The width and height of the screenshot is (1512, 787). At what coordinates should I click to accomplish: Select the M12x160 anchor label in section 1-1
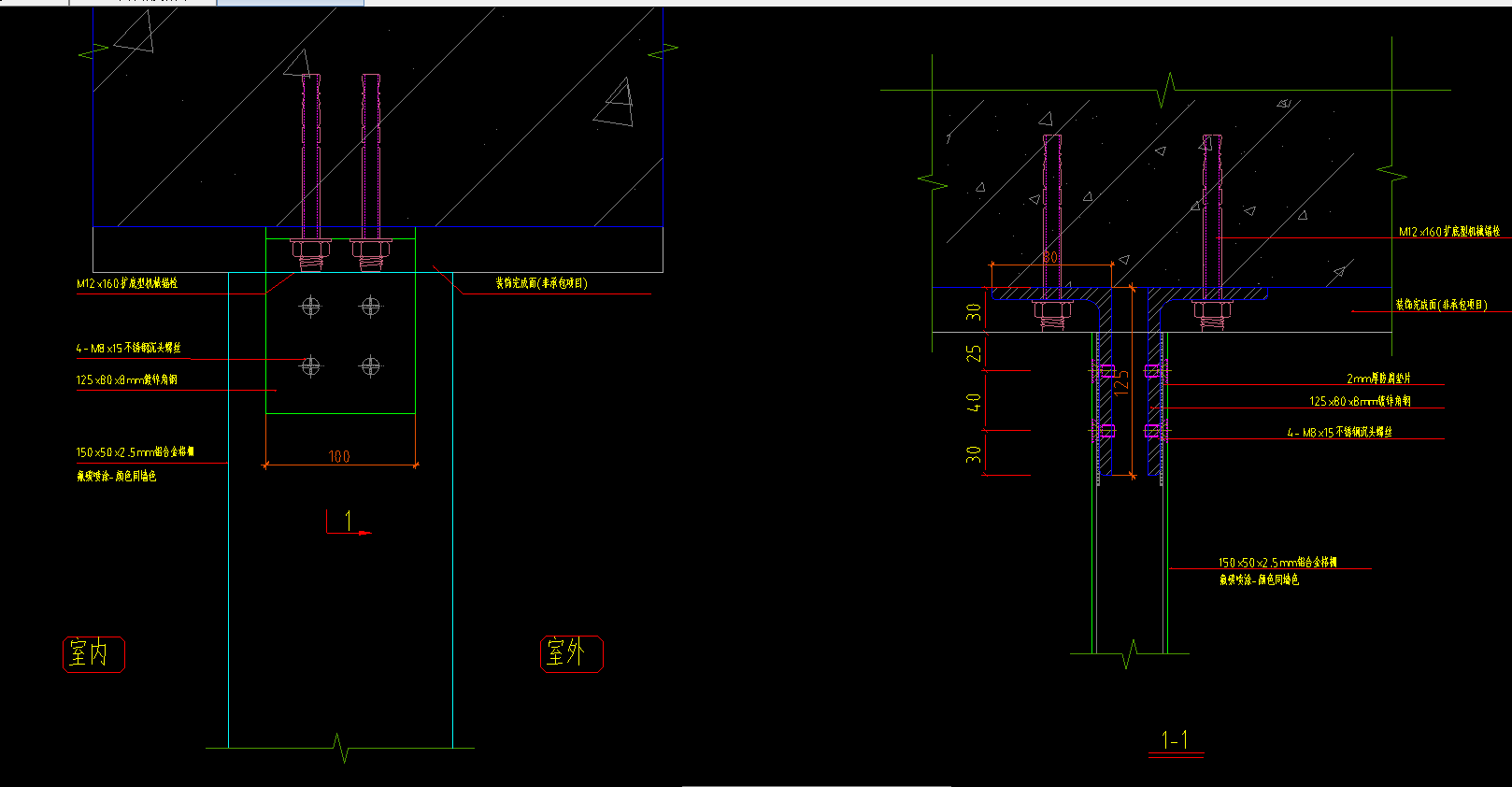(x=1449, y=231)
